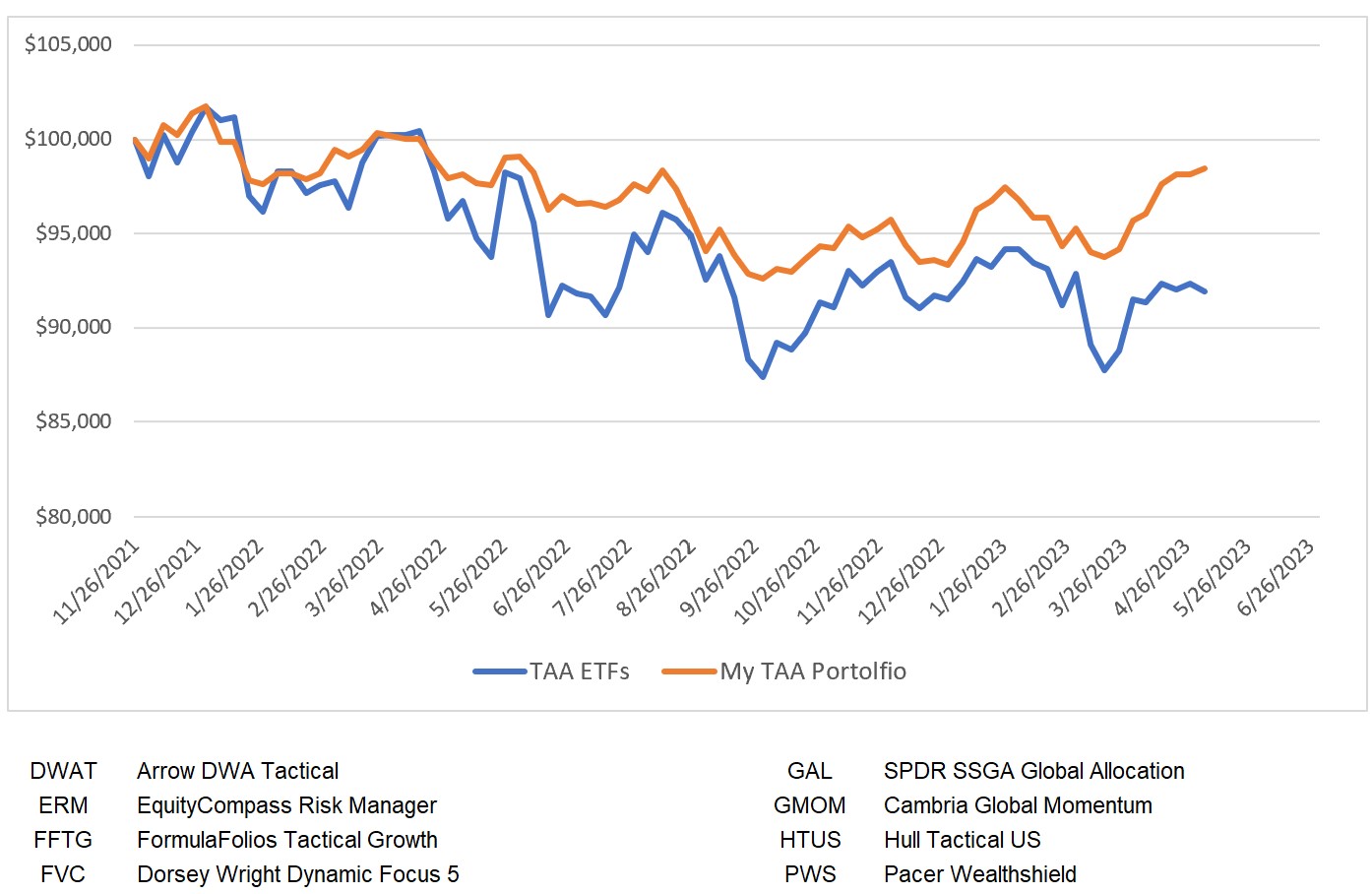Click the Dorsey Wright Dynamic Focus 5 name
Image resolution: width=1372 pixels, height=894 pixels.
click(298, 874)
